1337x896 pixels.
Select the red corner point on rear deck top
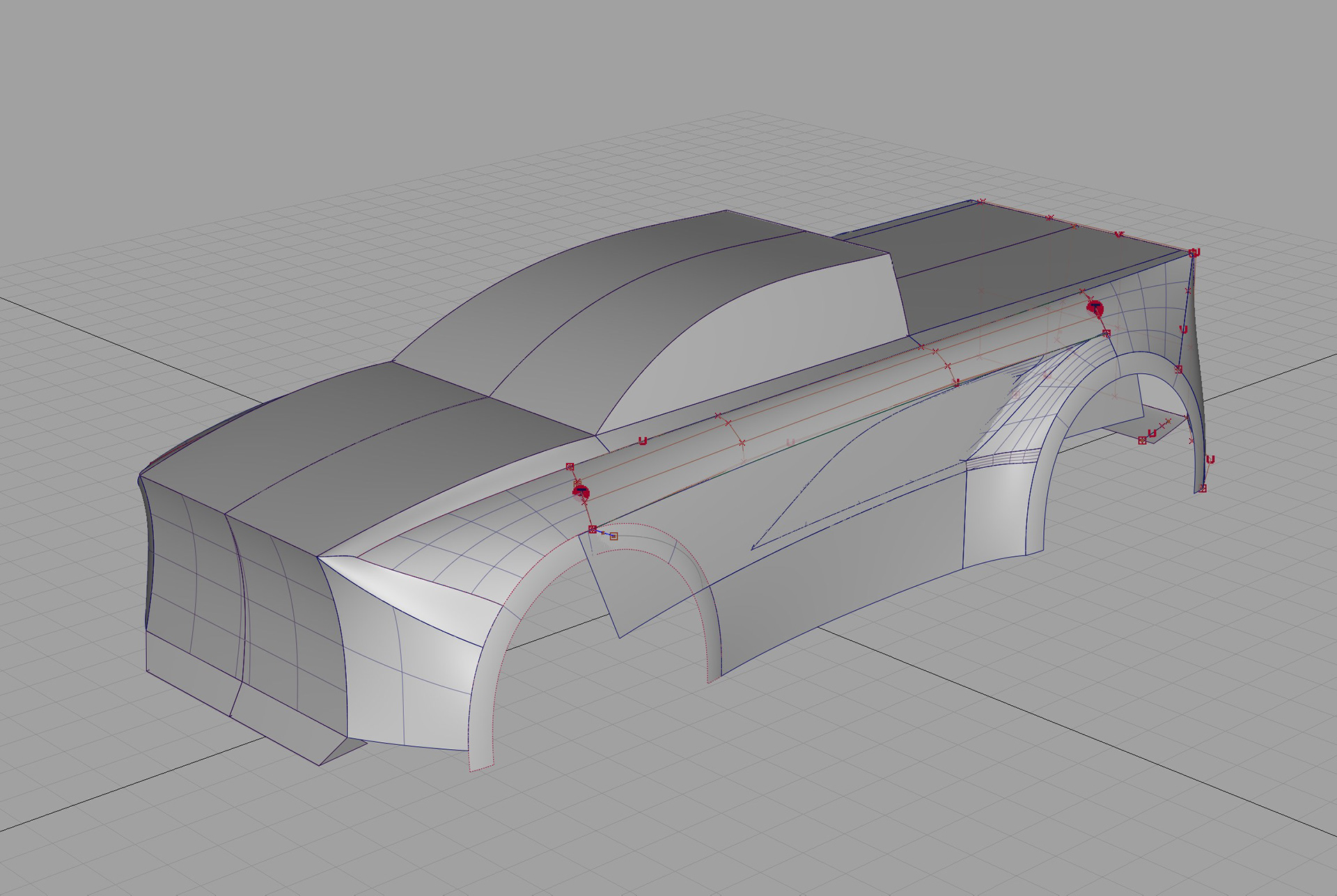point(1194,253)
